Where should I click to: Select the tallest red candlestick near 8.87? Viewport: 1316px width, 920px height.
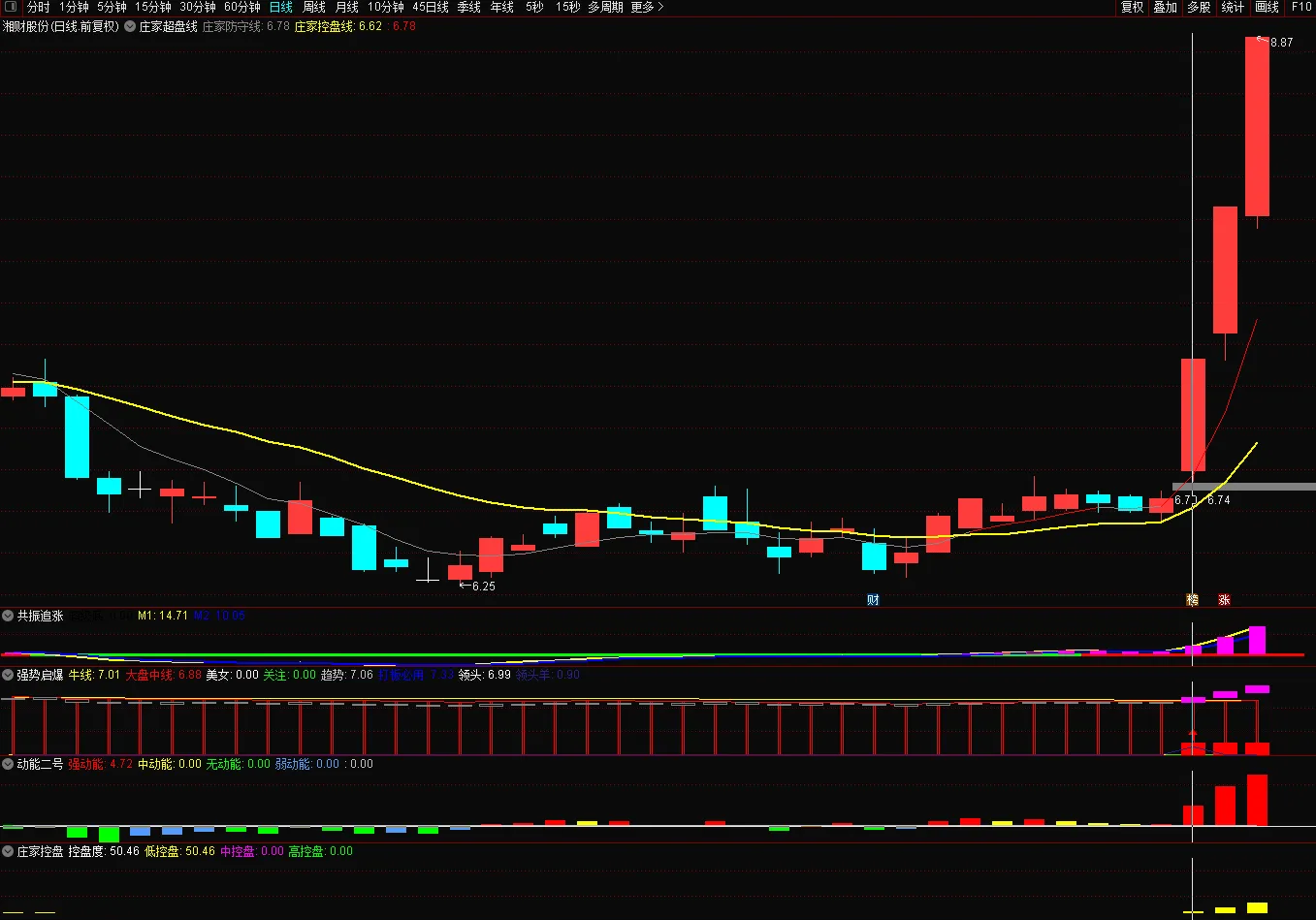[1257, 126]
